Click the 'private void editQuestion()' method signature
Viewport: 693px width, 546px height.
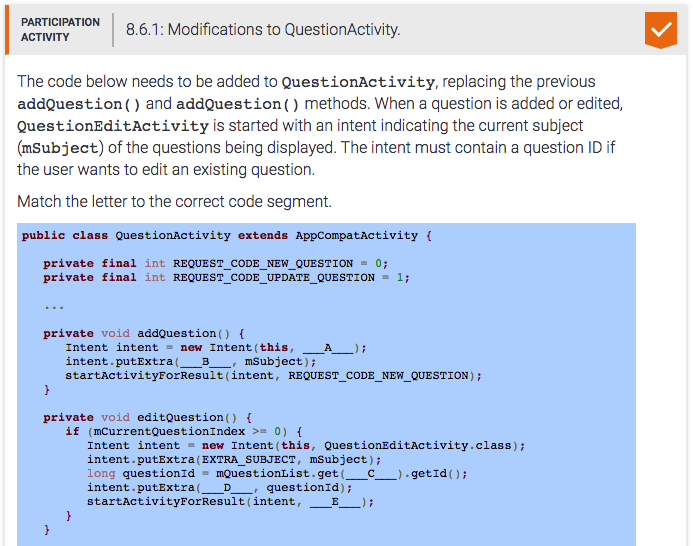[147, 418]
